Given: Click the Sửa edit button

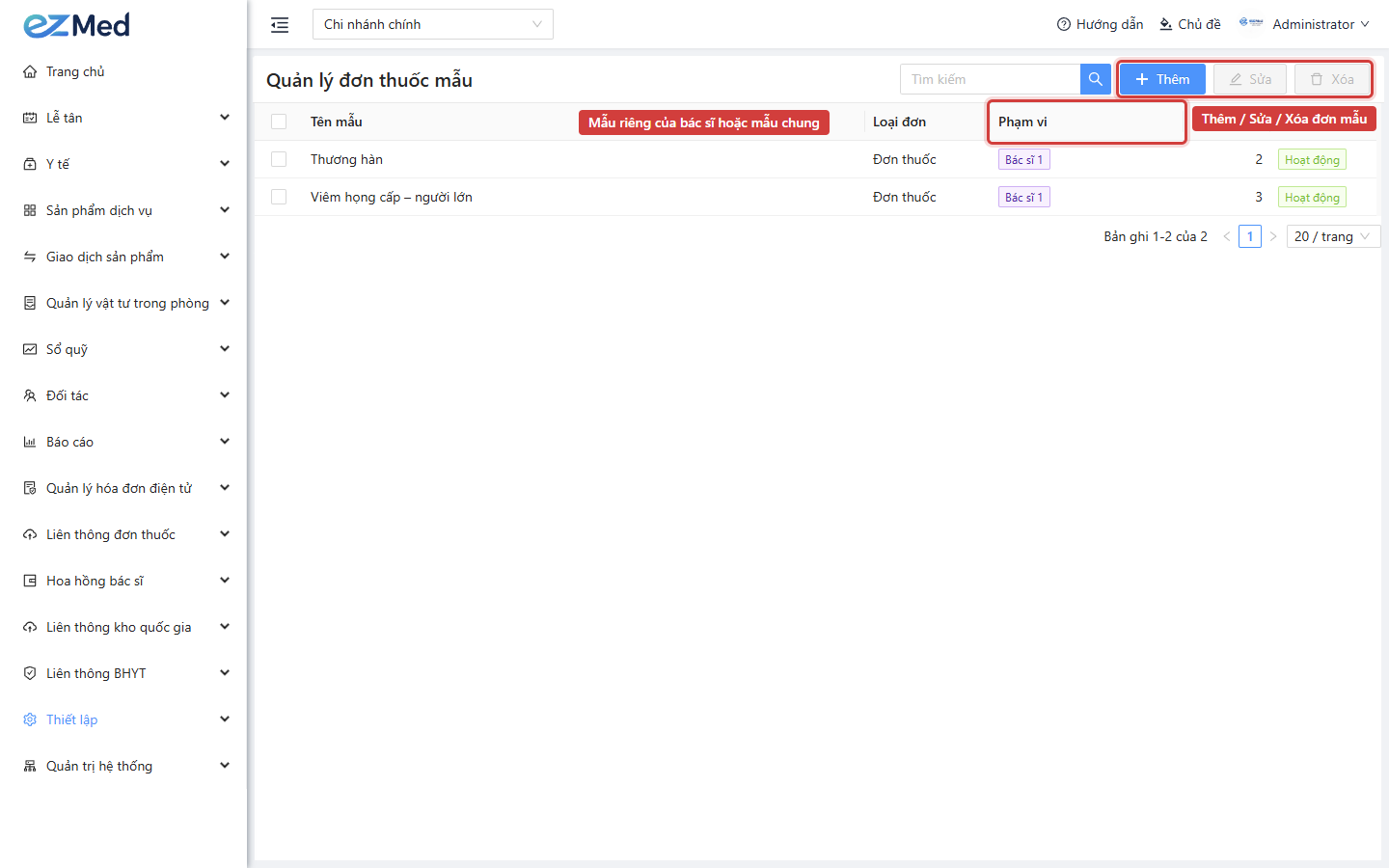Looking at the screenshot, I should [1250, 79].
